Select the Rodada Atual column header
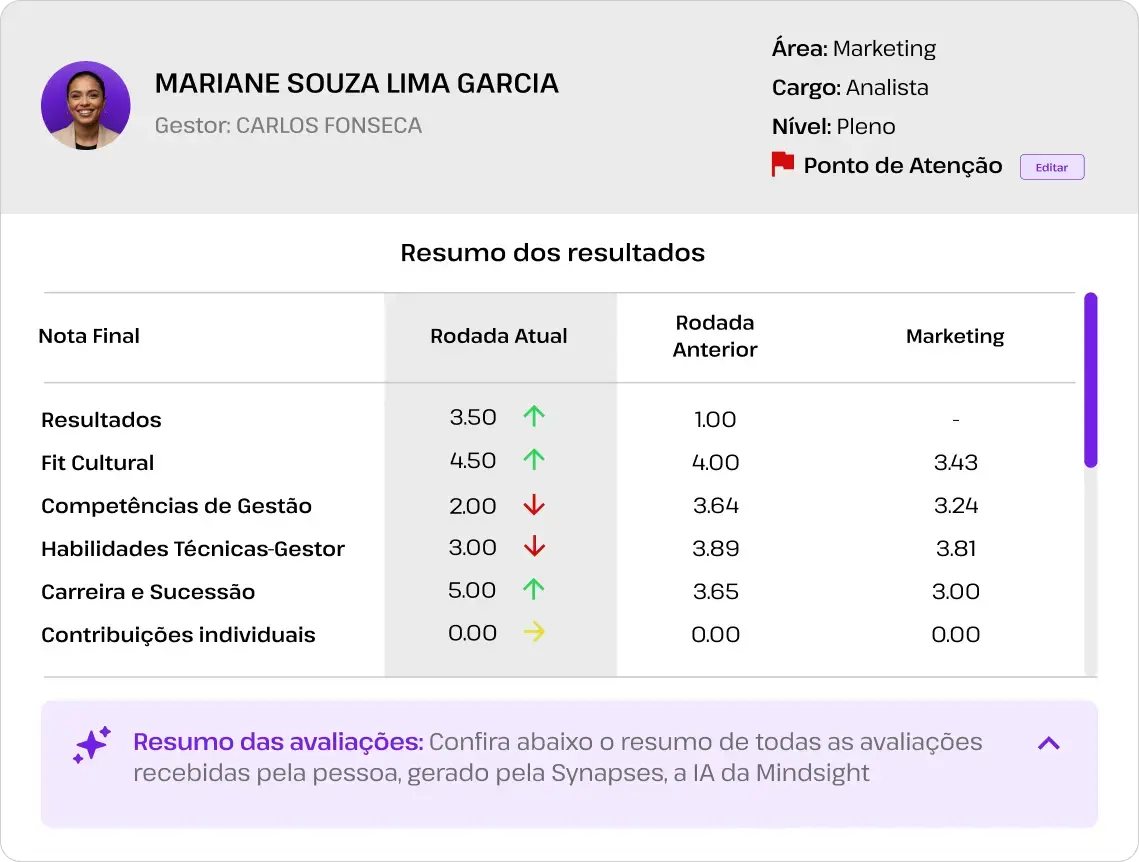Image resolution: width=1139 pixels, height=862 pixels. click(x=499, y=337)
